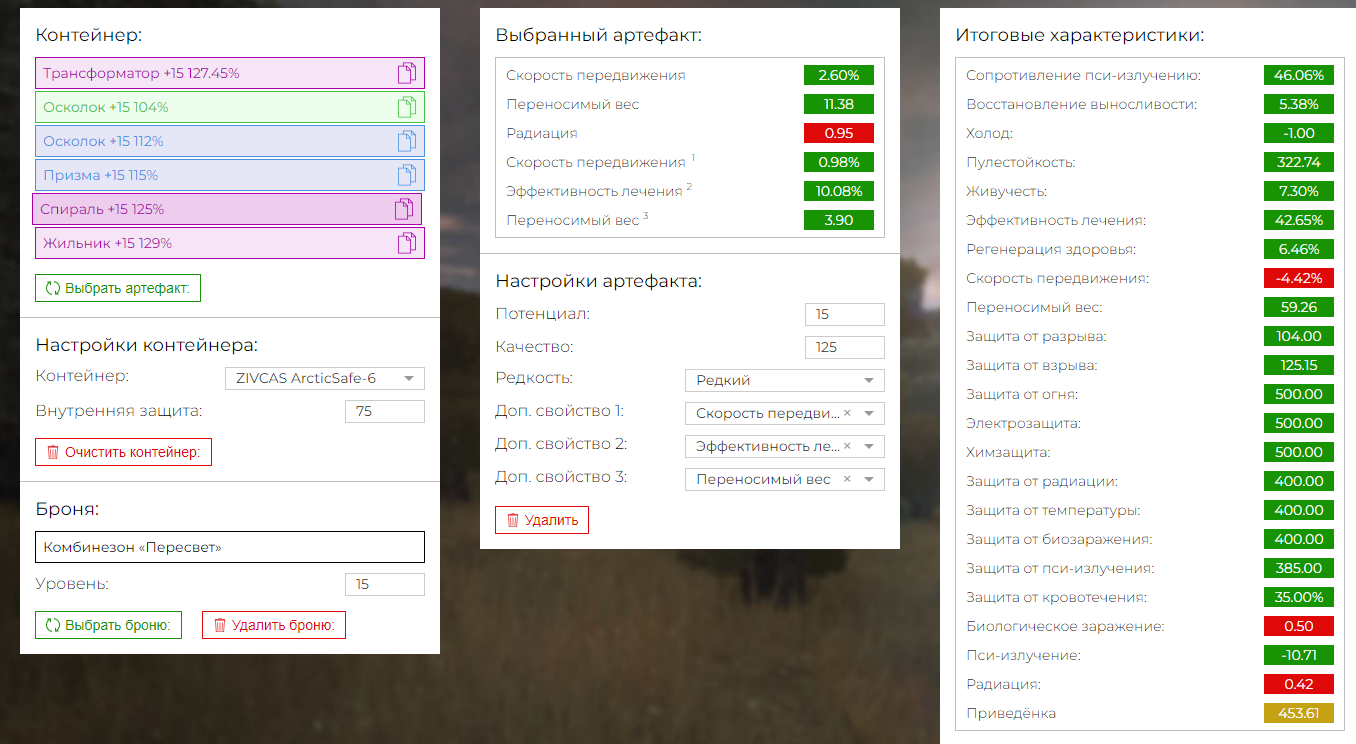Click the 10.08% Эффективность лечения value

point(839,191)
